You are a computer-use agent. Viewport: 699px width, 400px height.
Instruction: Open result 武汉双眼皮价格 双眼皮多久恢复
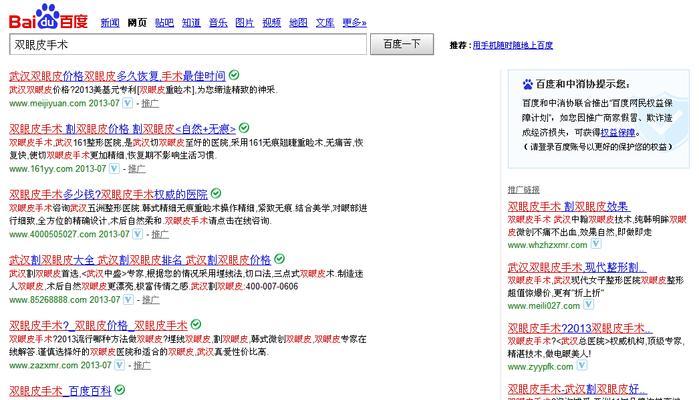pos(117,76)
